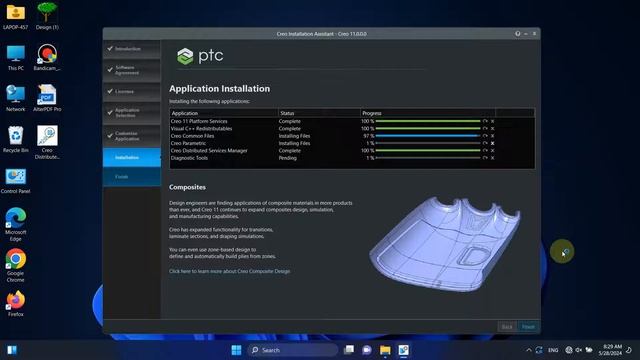The width and height of the screenshot is (640, 360).
Task: Click cancel X for Creo Distributed Services Manager
Action: click(x=492, y=151)
